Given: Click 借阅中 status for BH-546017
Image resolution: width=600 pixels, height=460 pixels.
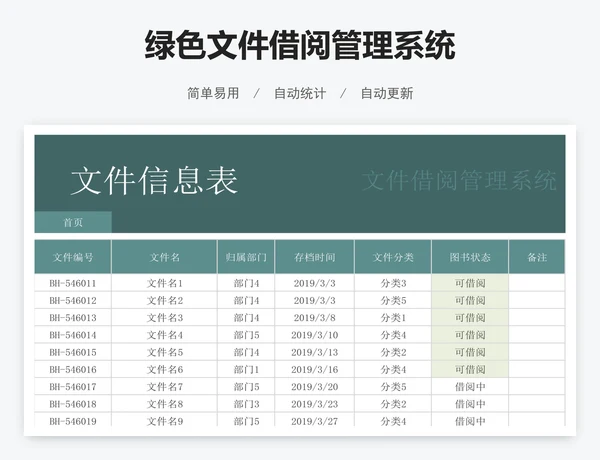Looking at the screenshot, I should (x=470, y=387).
